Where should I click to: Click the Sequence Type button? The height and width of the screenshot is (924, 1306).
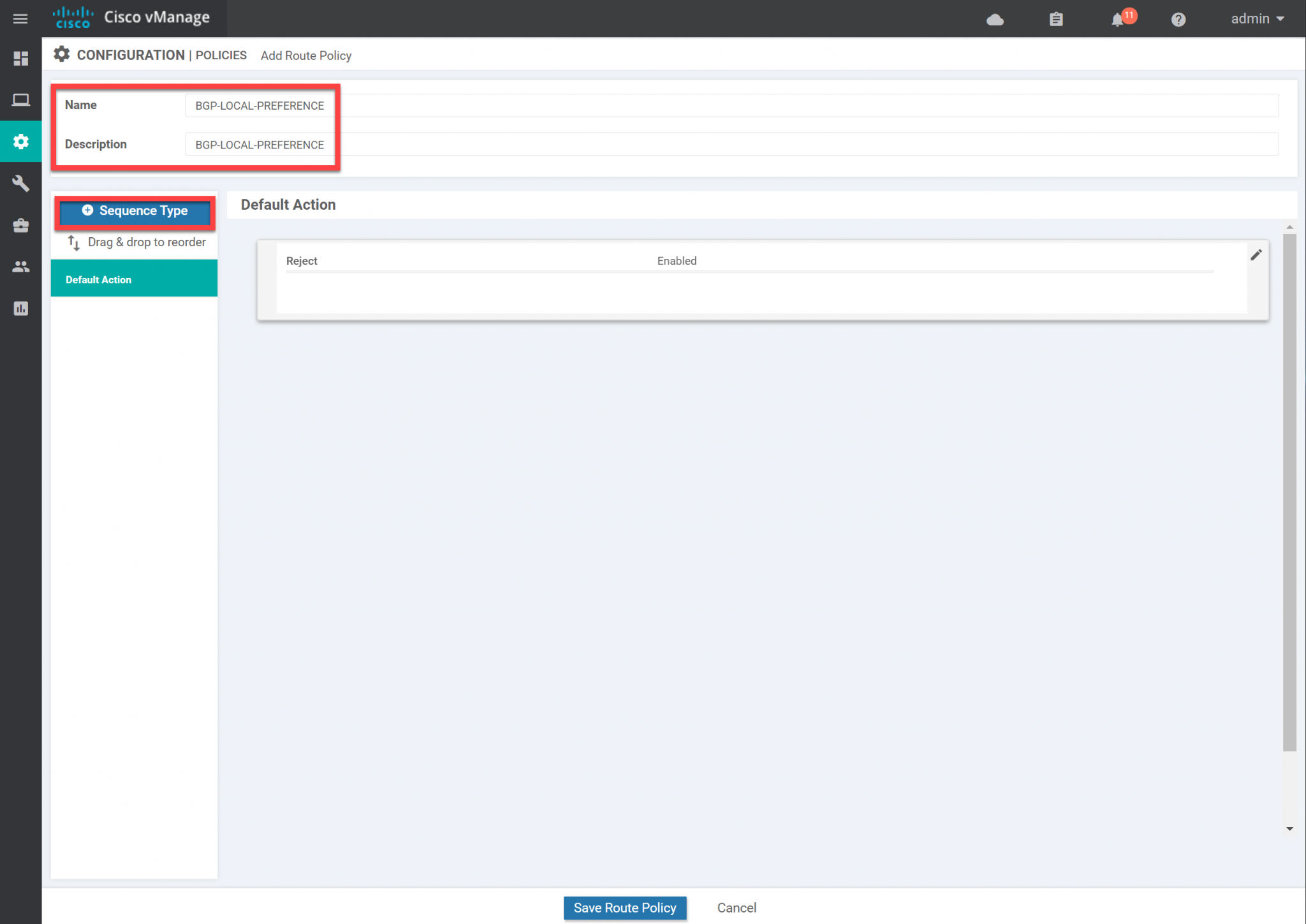coord(135,211)
